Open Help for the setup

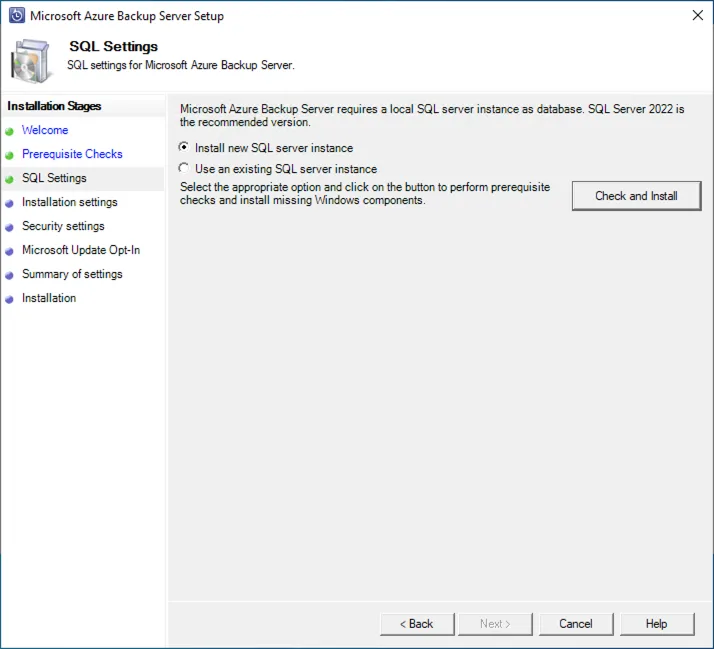coord(656,624)
